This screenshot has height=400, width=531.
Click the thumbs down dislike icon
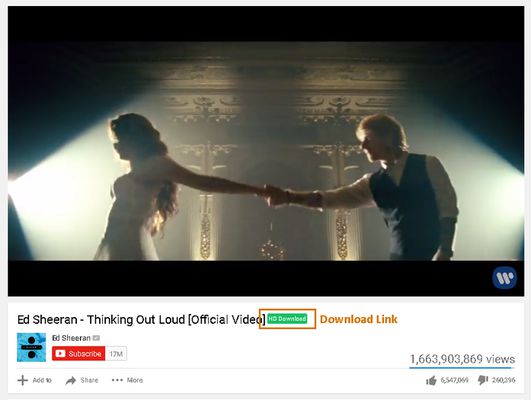click(x=483, y=380)
